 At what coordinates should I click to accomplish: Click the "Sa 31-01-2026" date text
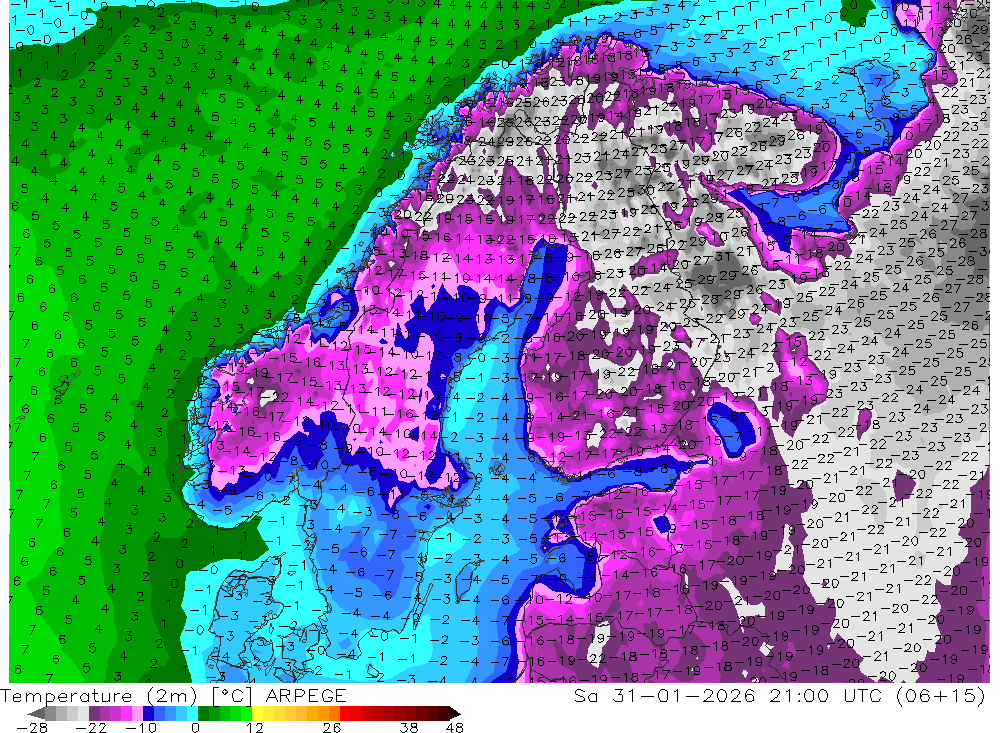[x=667, y=695]
